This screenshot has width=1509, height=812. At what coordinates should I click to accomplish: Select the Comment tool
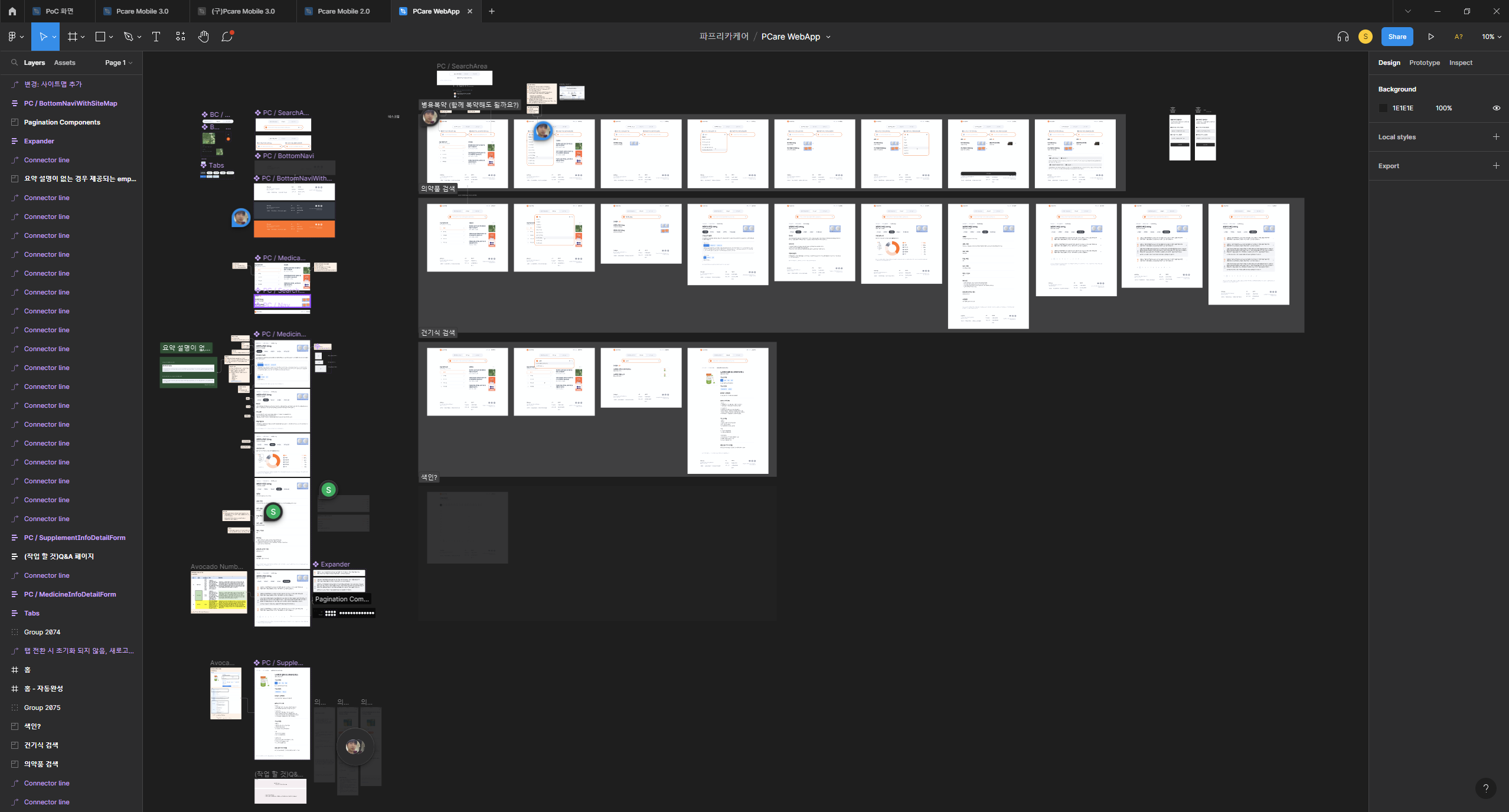tap(227, 37)
